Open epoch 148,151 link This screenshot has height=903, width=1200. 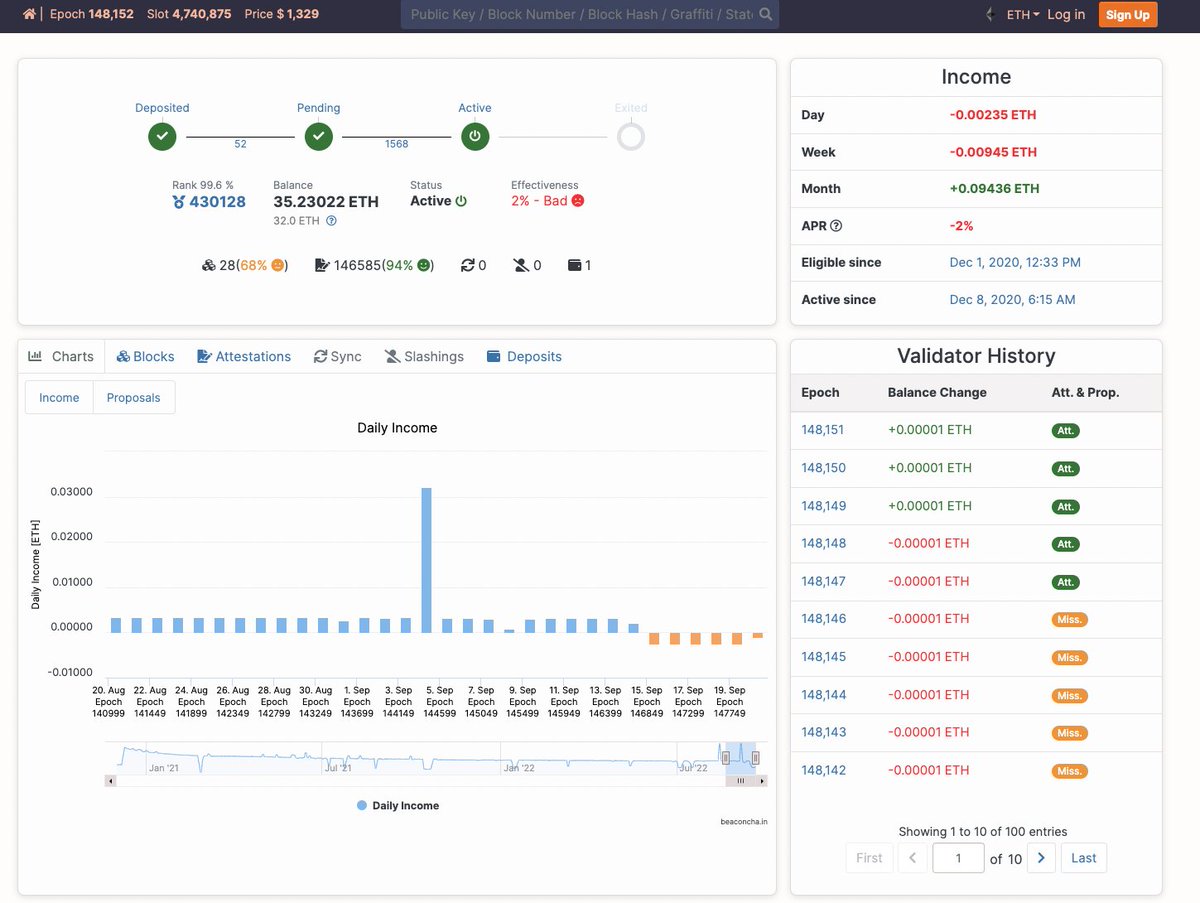pyautogui.click(x=823, y=430)
